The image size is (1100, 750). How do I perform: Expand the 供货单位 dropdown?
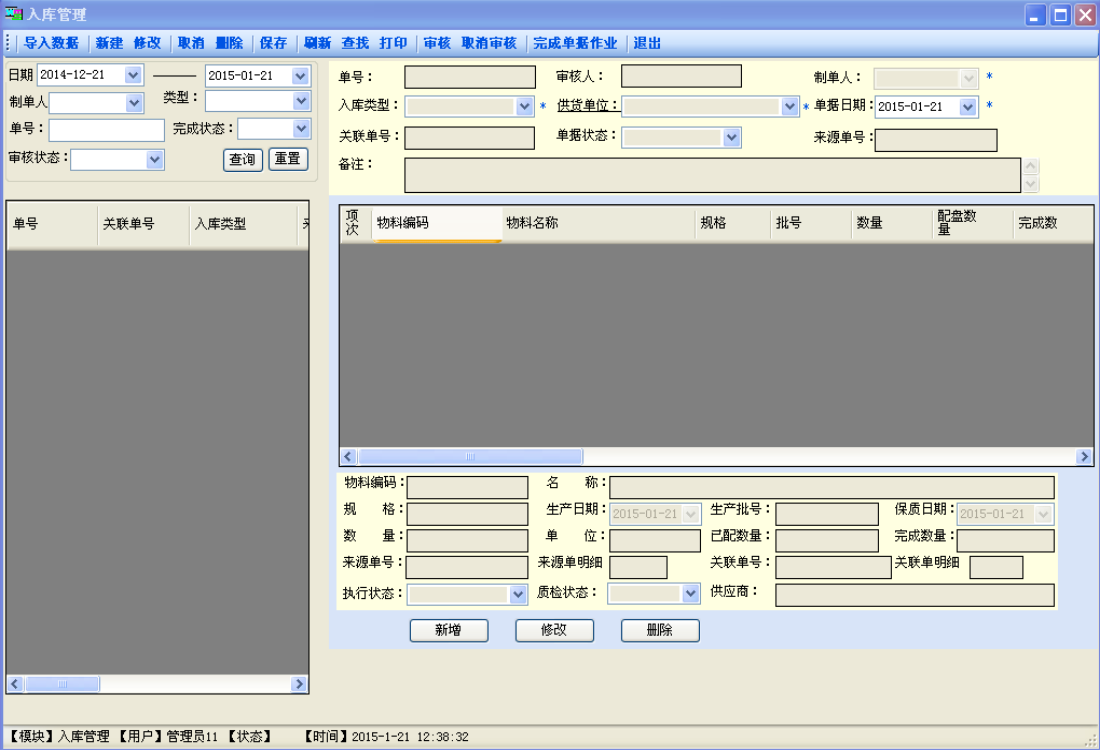point(789,107)
